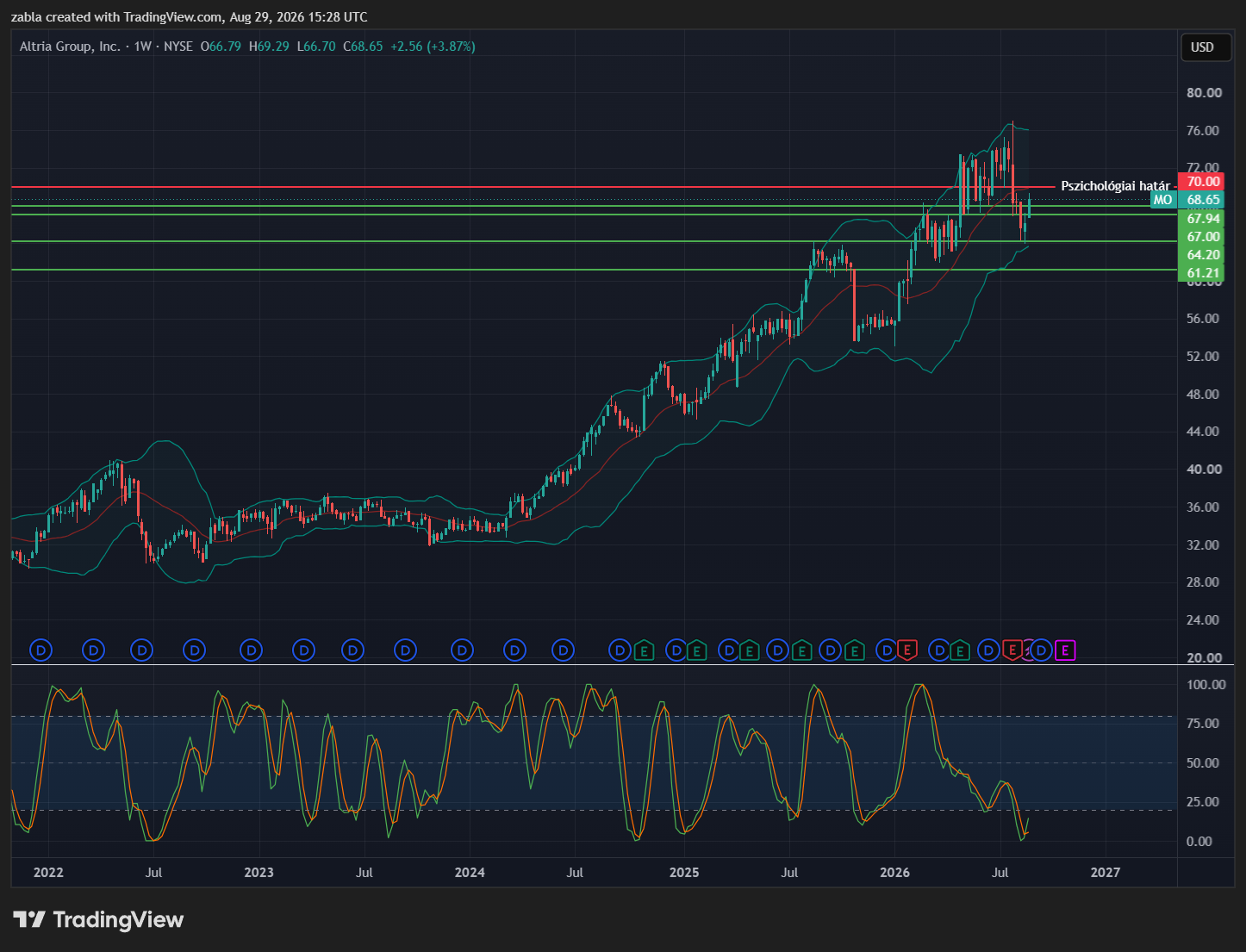Click the '75.00' stochastic scale label
This screenshot has height=952, width=1246.
(1203, 724)
